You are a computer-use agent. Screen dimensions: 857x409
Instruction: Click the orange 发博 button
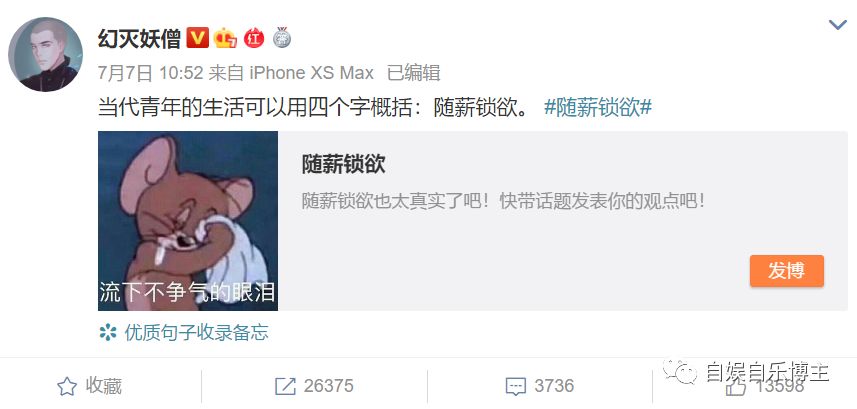786,270
